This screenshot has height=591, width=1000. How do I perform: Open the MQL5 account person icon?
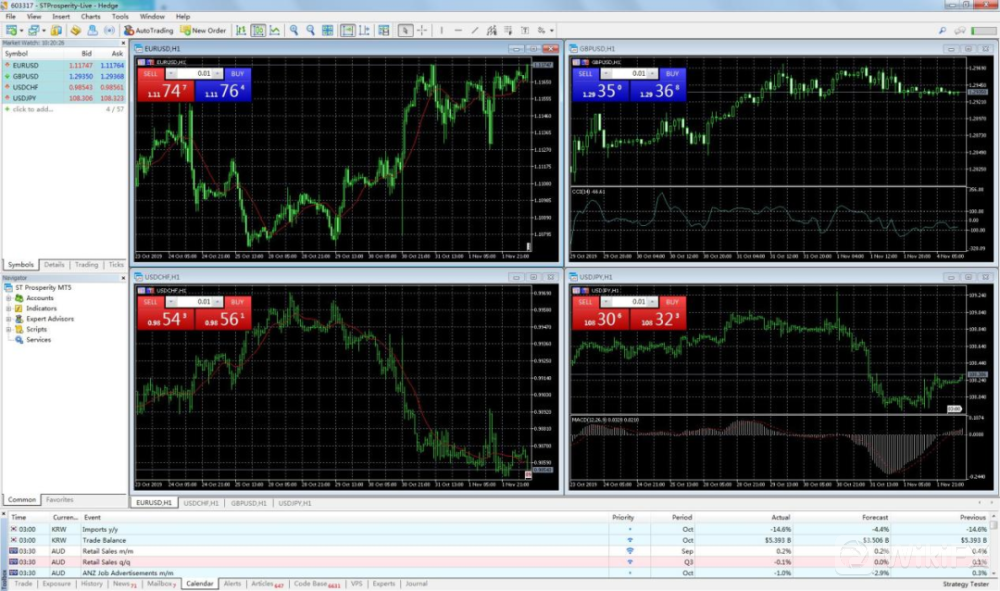(x=92, y=30)
